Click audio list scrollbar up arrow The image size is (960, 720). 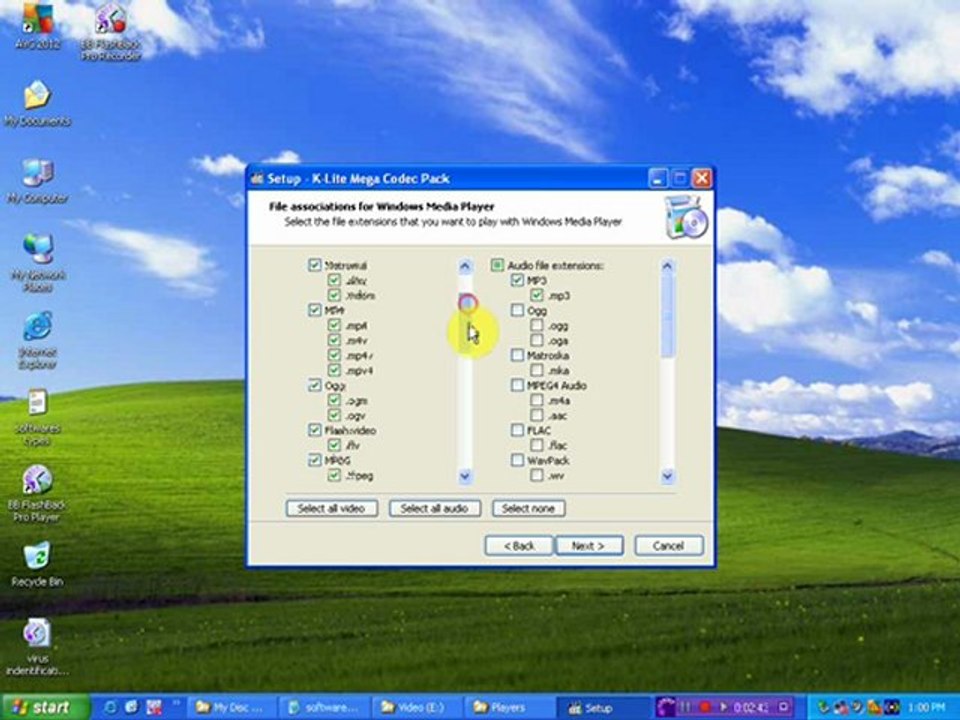(x=667, y=266)
